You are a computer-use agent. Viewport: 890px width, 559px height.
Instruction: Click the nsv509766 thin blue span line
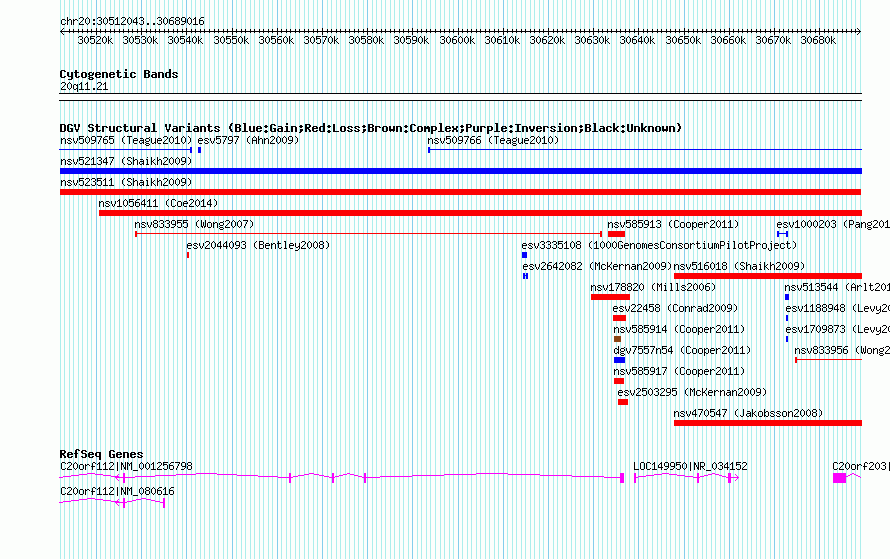pyautogui.click(x=645, y=150)
